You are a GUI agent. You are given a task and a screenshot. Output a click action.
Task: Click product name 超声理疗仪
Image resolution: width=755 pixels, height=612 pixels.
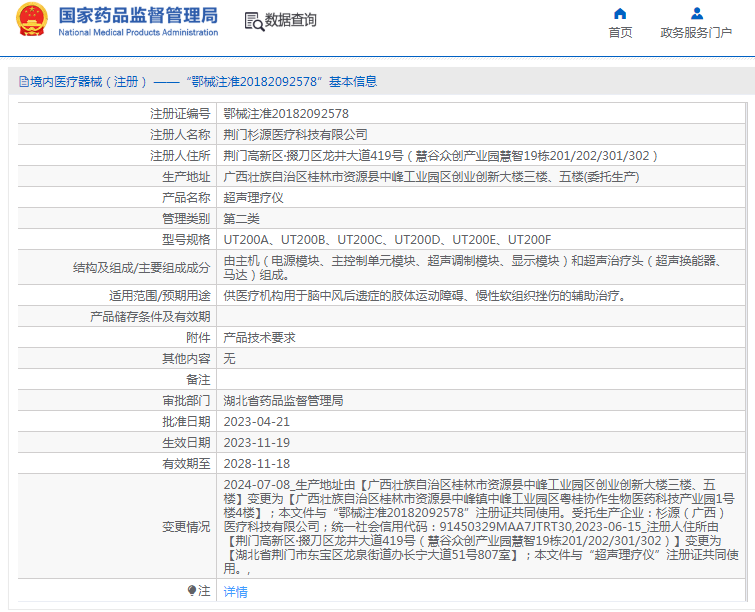point(253,197)
